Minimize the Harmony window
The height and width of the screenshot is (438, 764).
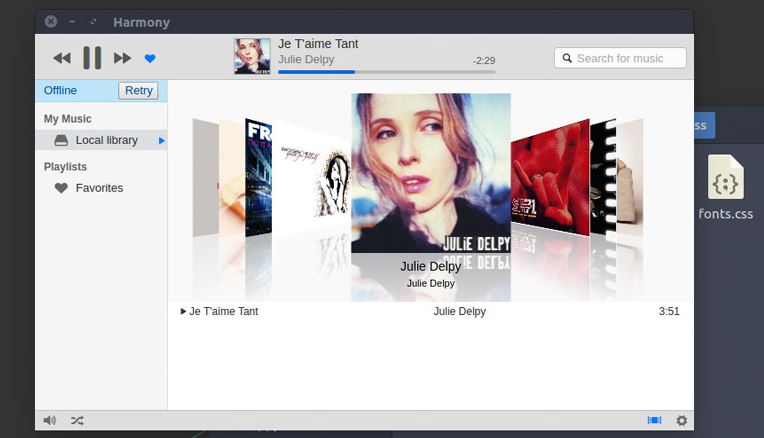(x=72, y=21)
